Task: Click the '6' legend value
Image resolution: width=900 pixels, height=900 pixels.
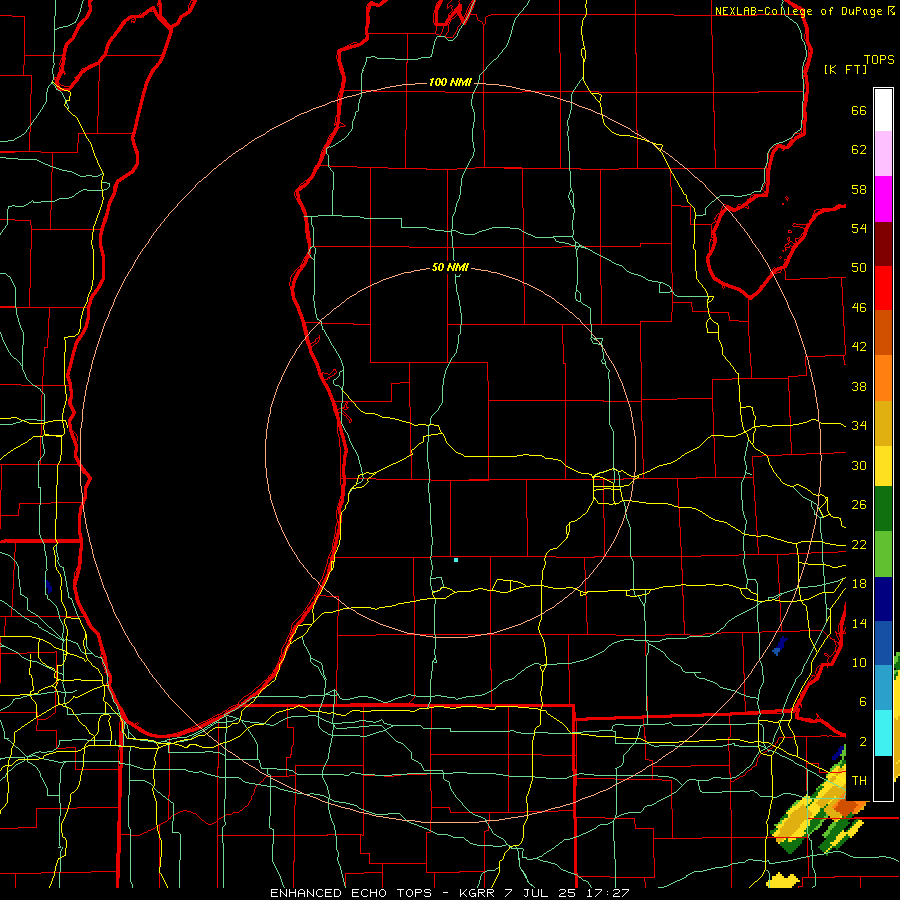Action: pos(863,702)
